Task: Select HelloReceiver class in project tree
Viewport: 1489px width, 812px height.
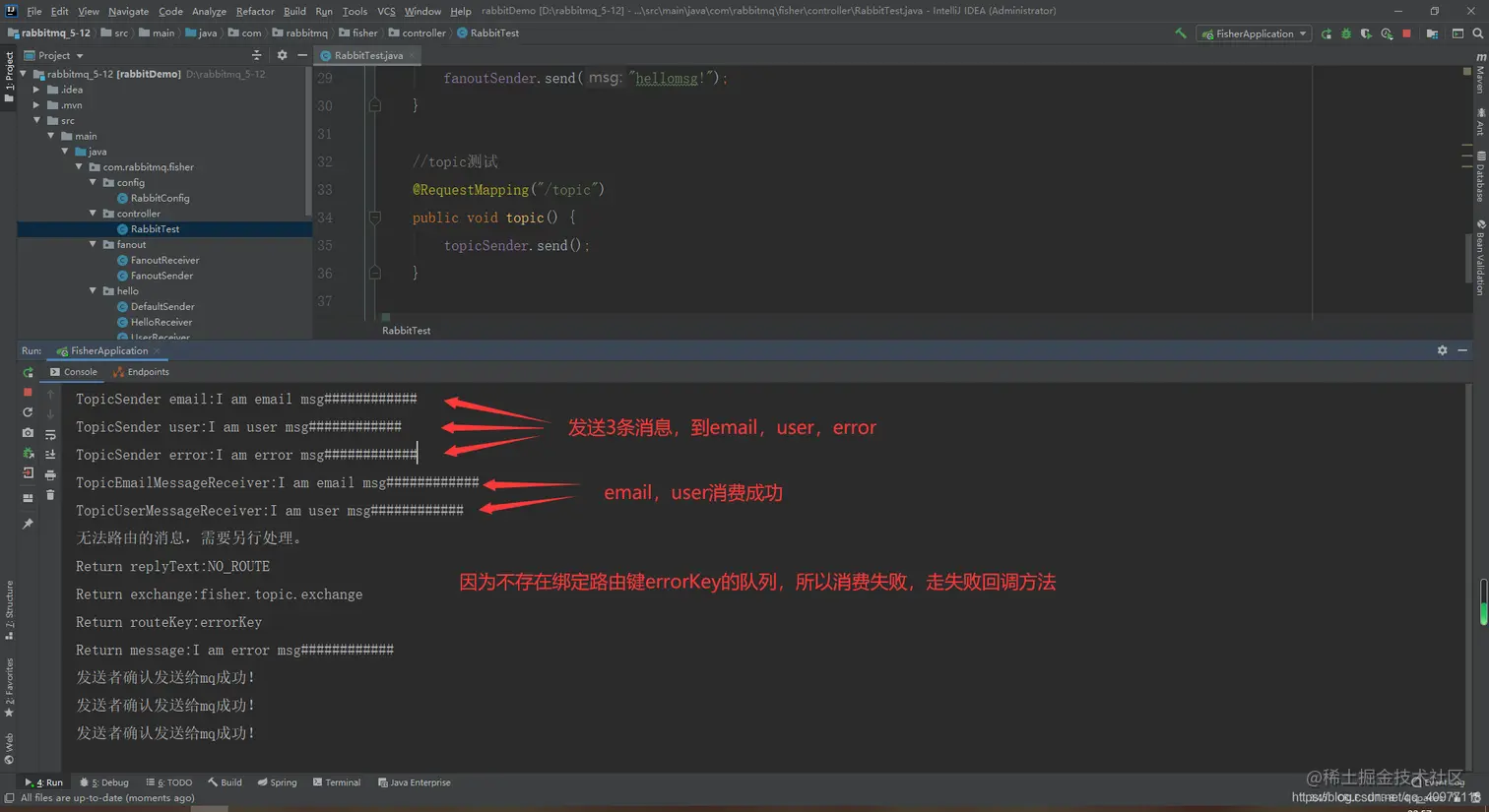Action: [162, 322]
